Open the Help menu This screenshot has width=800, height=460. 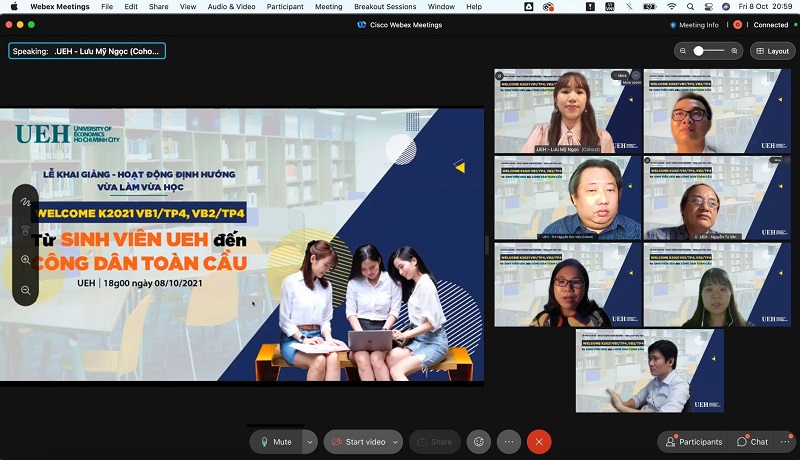[474, 7]
